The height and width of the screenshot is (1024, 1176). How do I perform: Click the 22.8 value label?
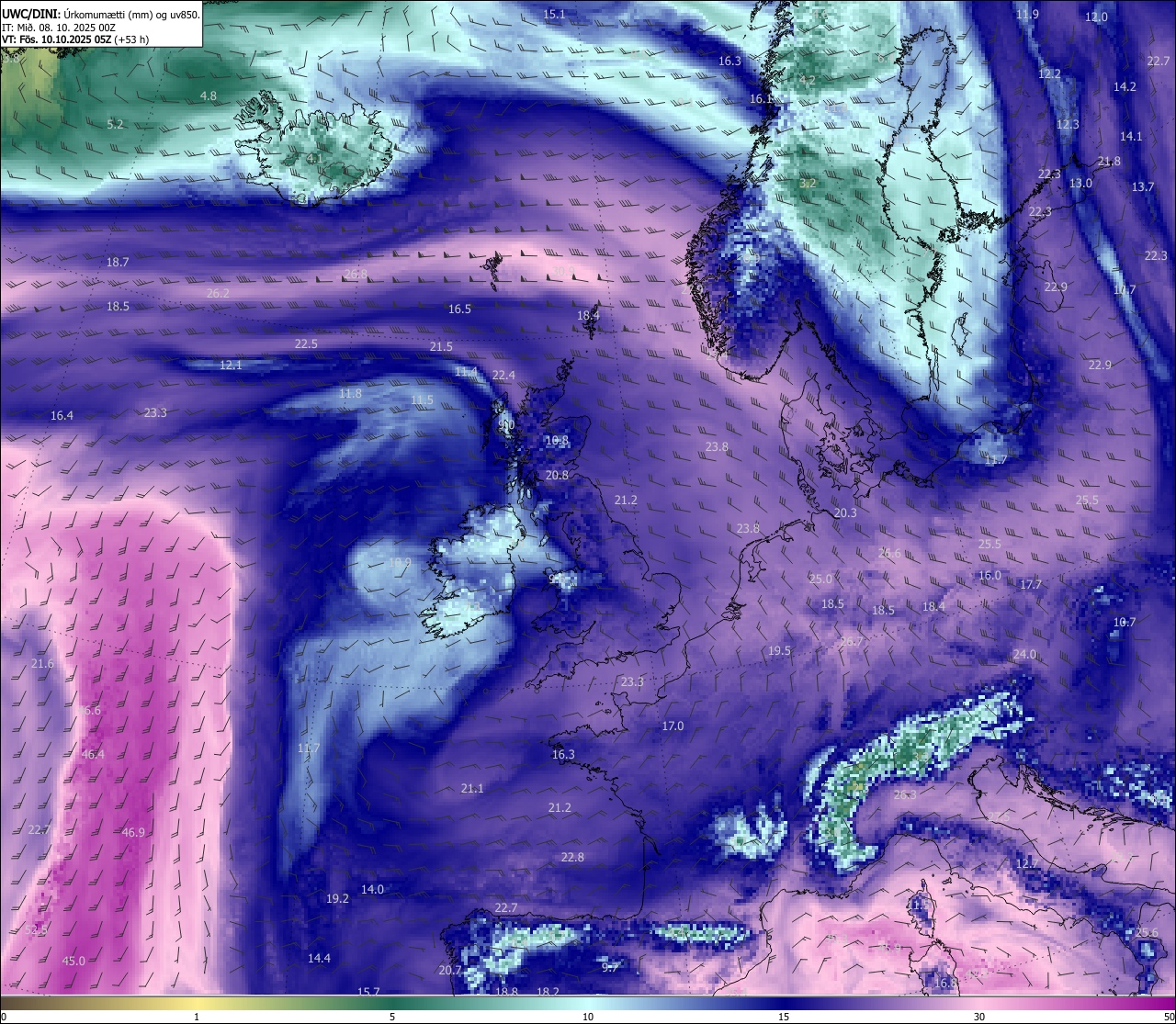(572, 857)
